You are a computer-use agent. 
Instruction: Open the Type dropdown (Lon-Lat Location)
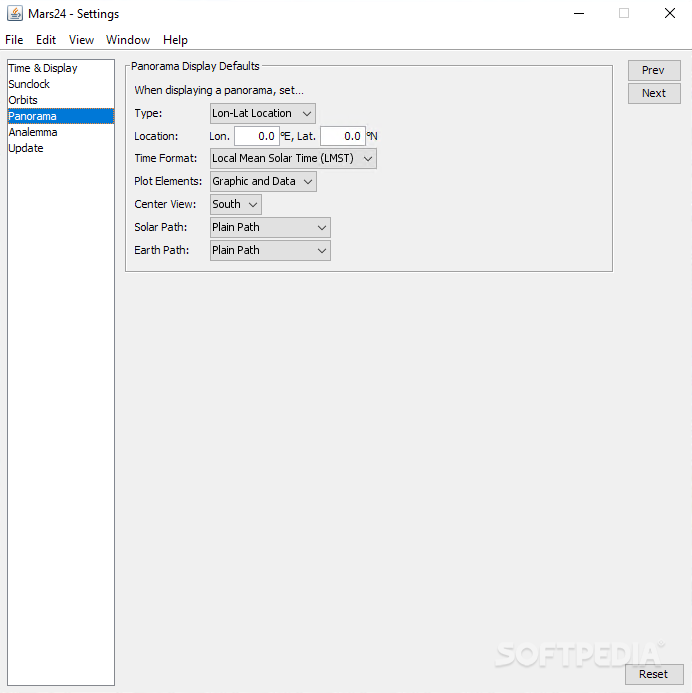tap(262, 114)
